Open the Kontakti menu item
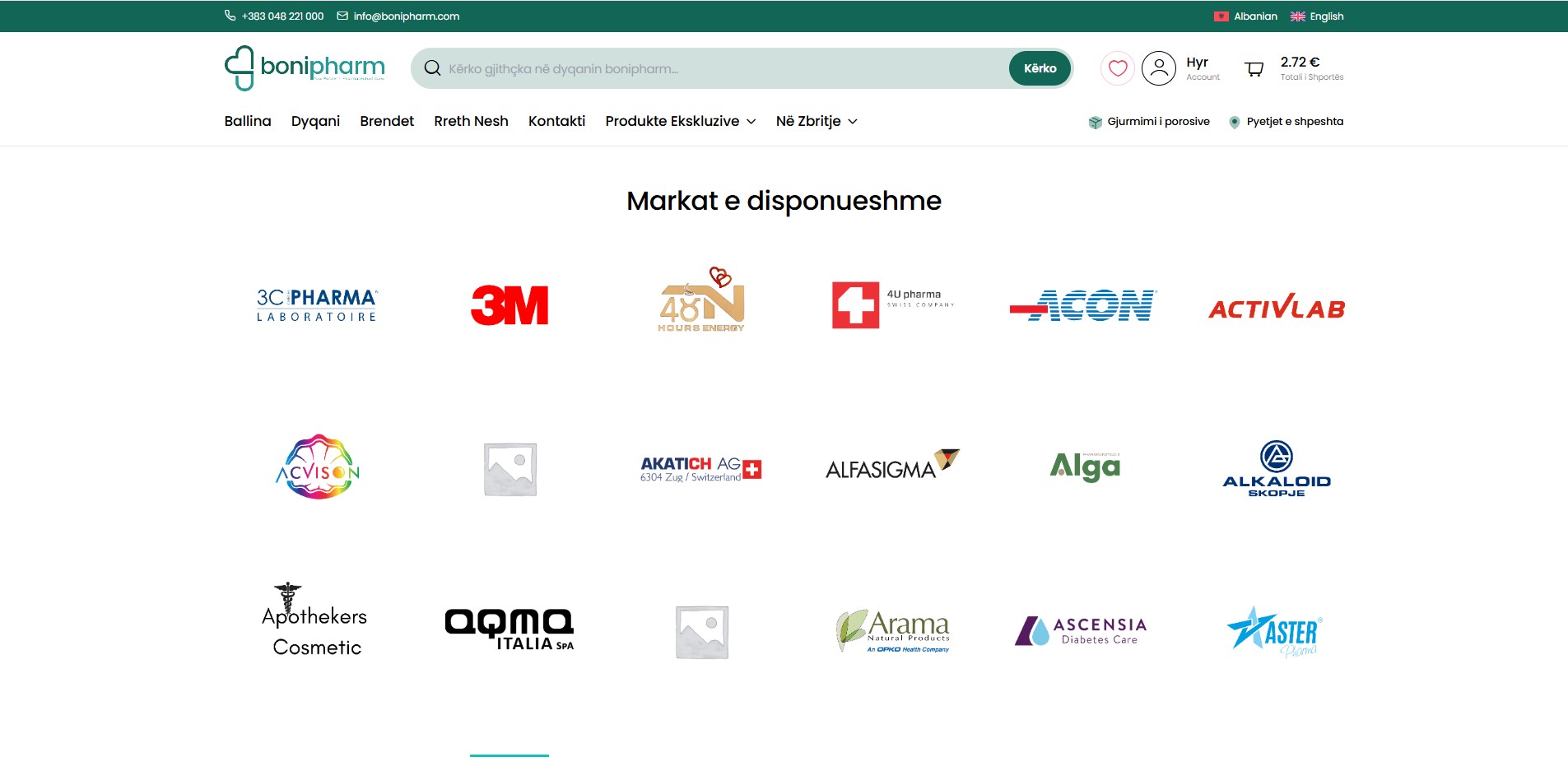 (556, 121)
